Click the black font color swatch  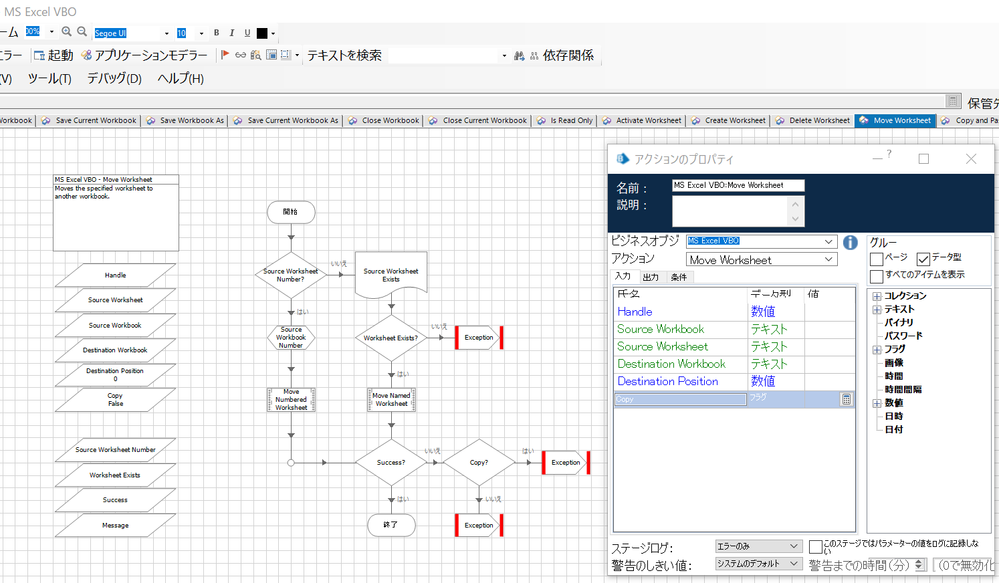(262, 33)
